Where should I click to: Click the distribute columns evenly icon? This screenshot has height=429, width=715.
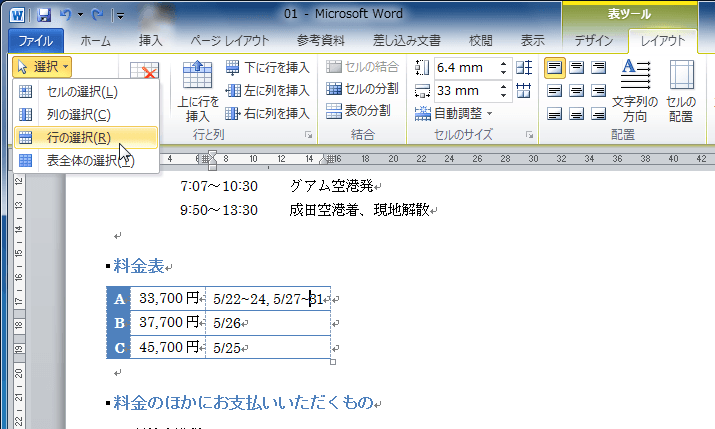click(x=524, y=90)
